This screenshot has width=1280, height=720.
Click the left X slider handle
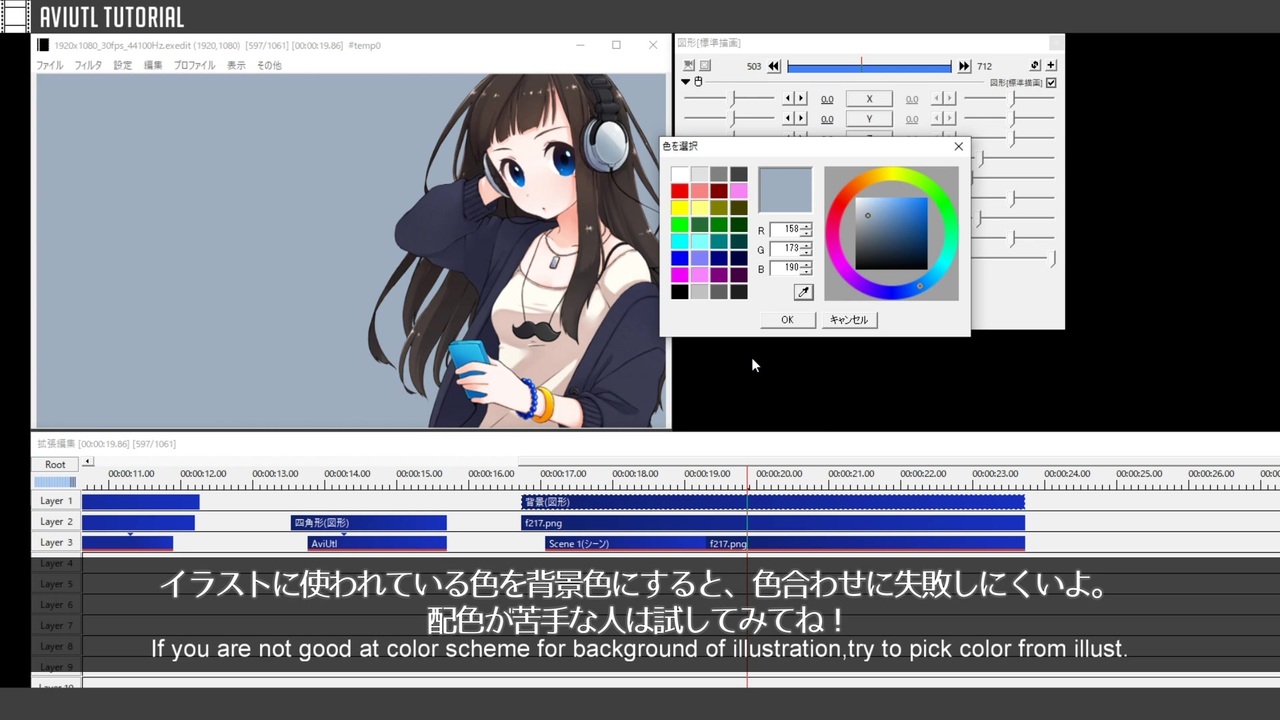pos(733,99)
